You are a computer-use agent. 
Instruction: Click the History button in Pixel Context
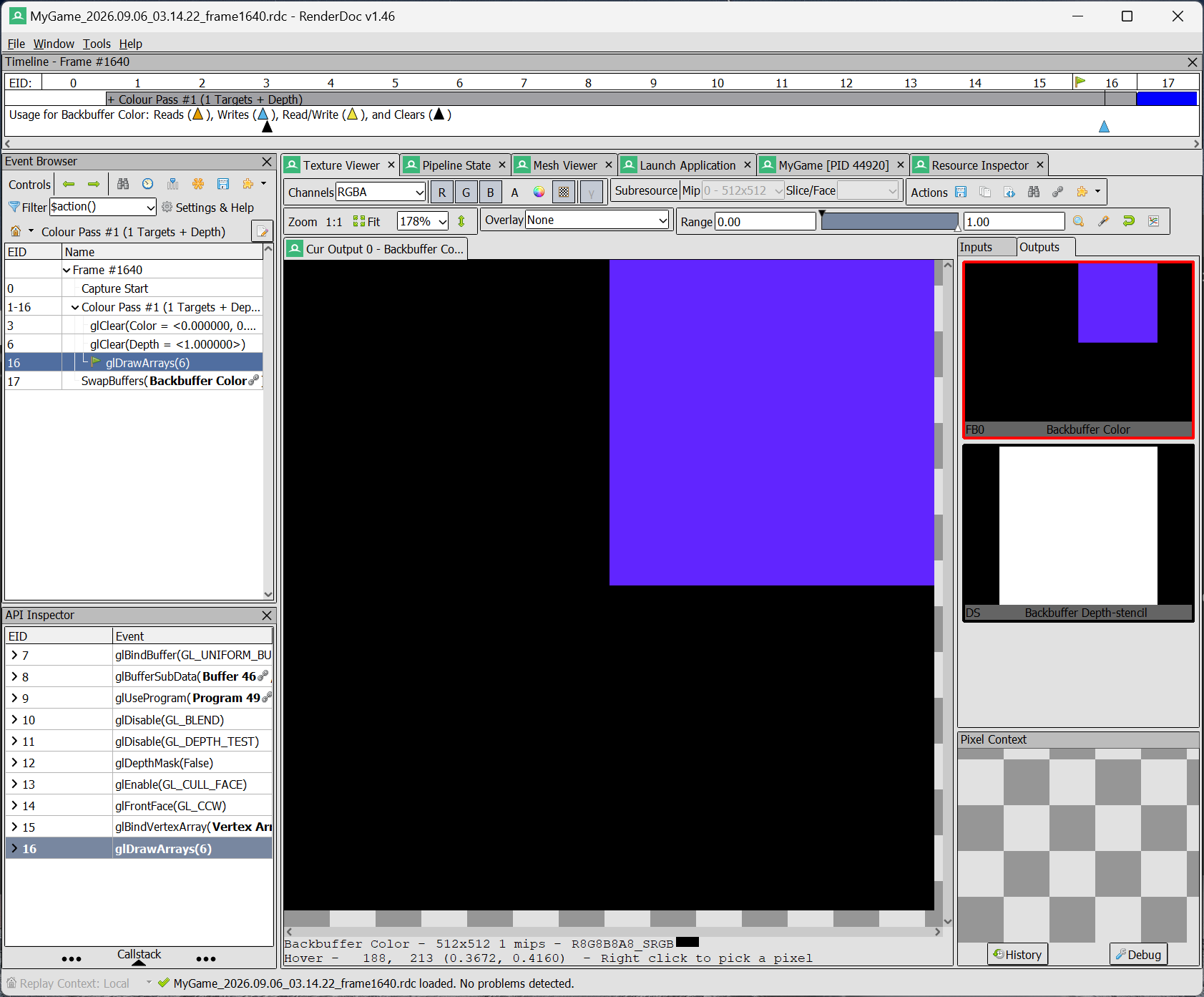[x=1017, y=955]
